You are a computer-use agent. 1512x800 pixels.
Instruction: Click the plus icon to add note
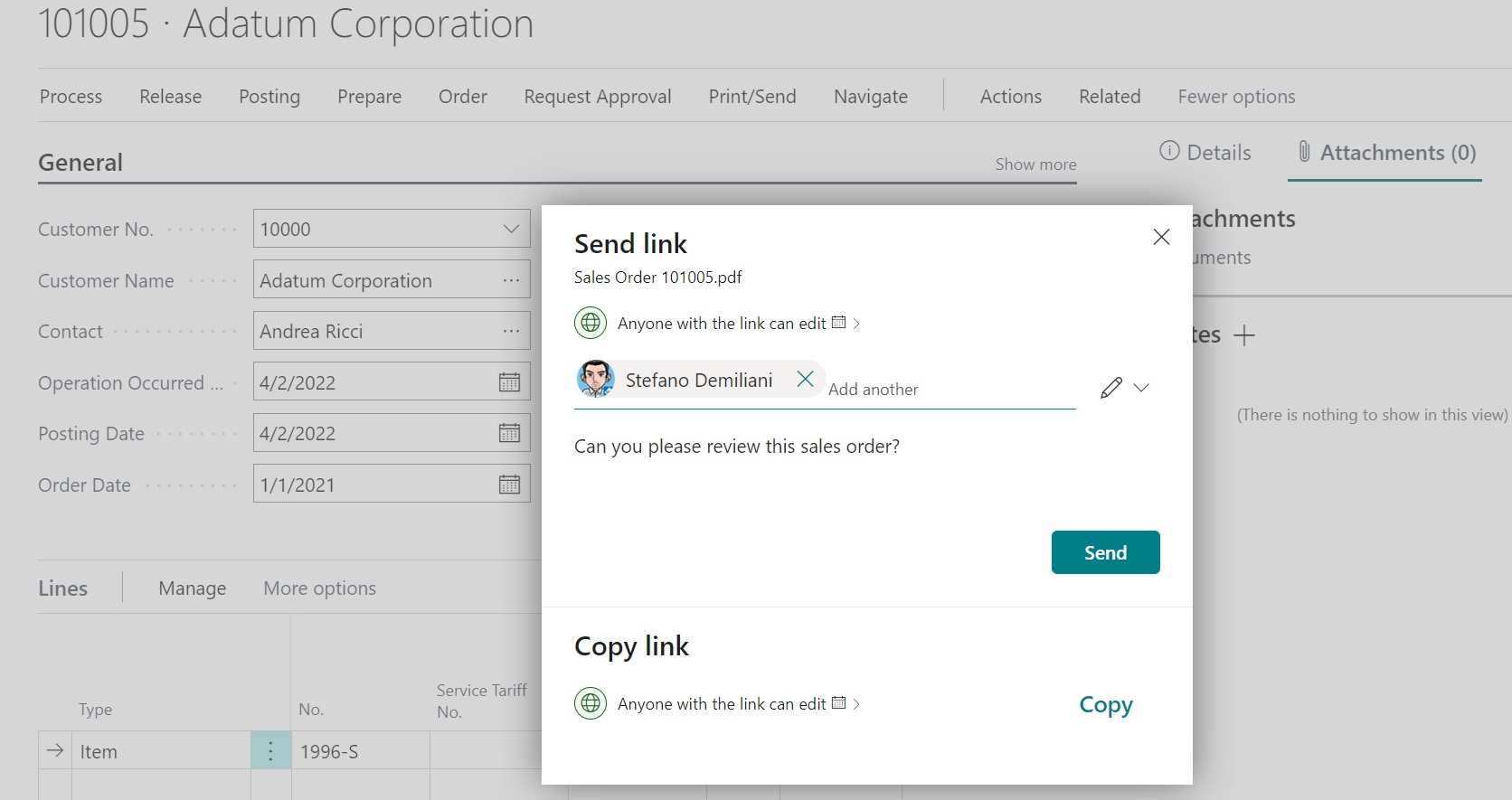pos(1244,335)
